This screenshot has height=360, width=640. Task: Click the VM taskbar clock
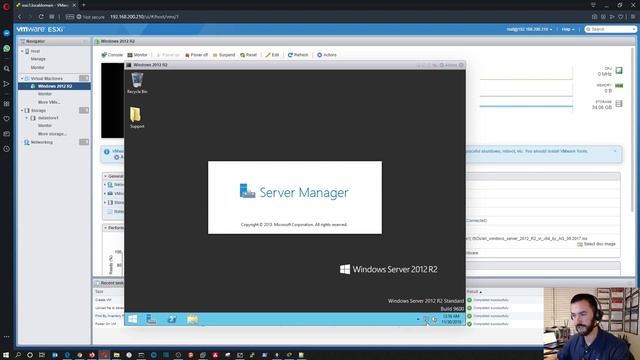(x=451, y=319)
